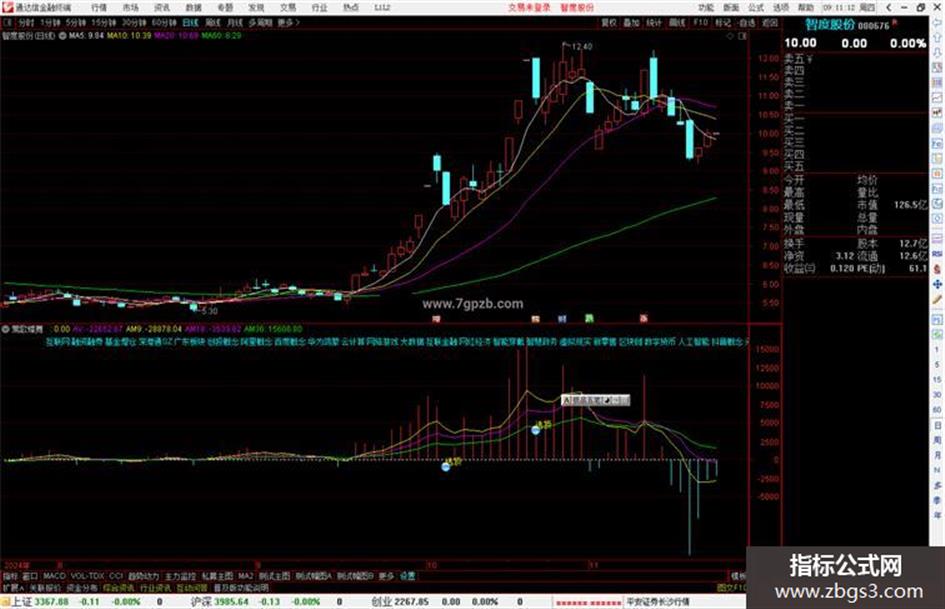Expand the 扩展 panel toggle
Viewport: 945px width, 609px height.
point(13,587)
